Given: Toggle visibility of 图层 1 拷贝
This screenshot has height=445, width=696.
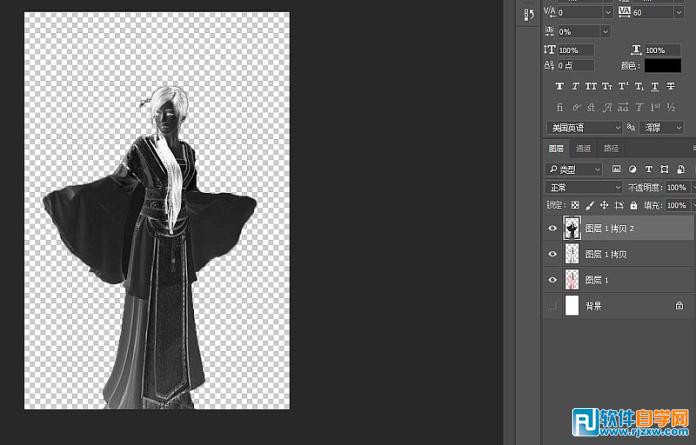Looking at the screenshot, I should [552, 254].
